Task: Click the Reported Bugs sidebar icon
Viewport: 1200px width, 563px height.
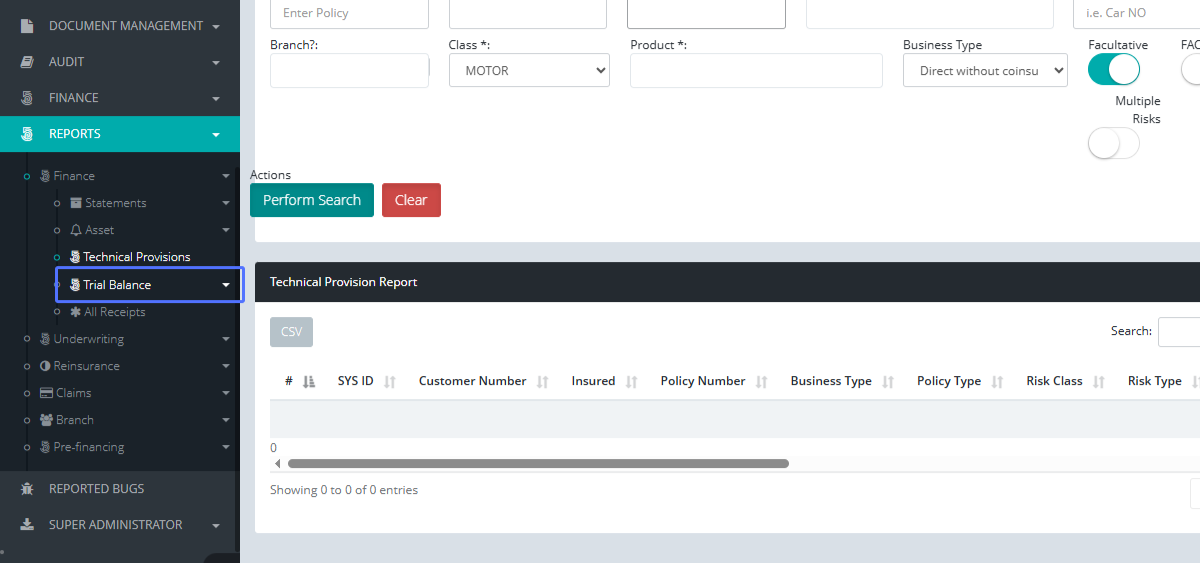Action: [x=27, y=489]
